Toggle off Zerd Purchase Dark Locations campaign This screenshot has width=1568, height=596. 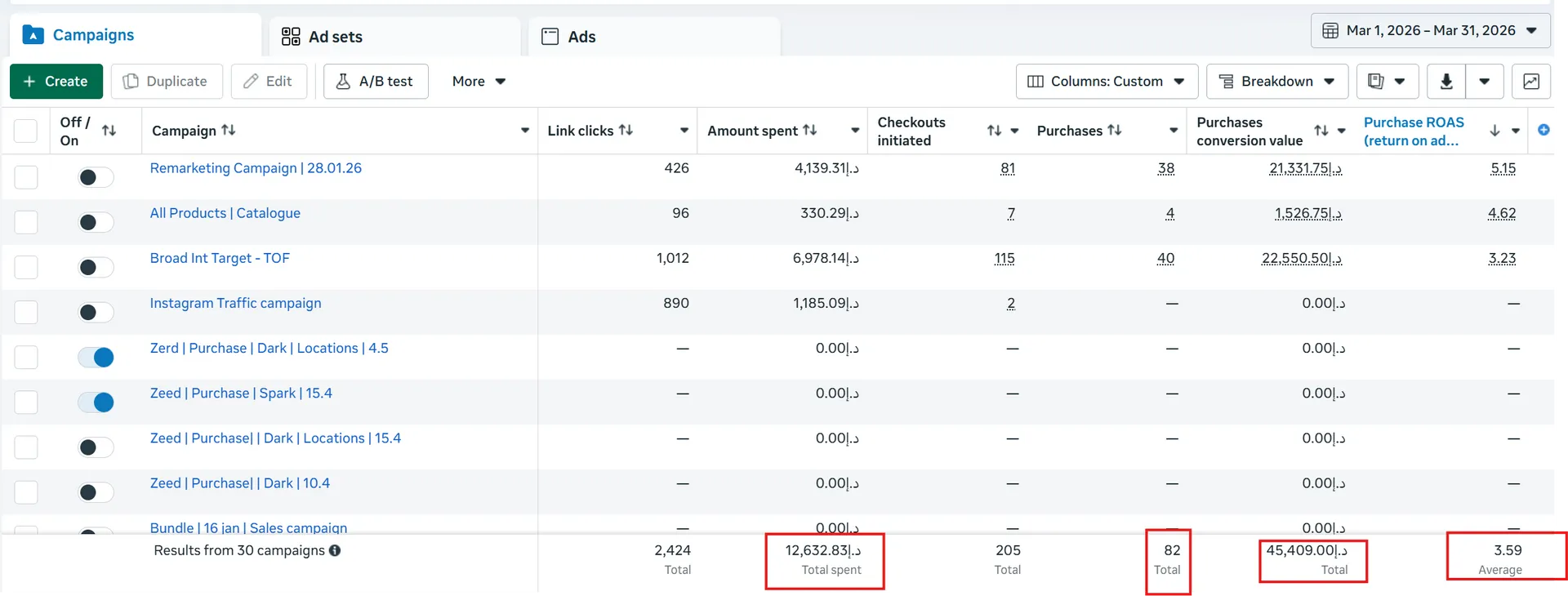click(96, 358)
